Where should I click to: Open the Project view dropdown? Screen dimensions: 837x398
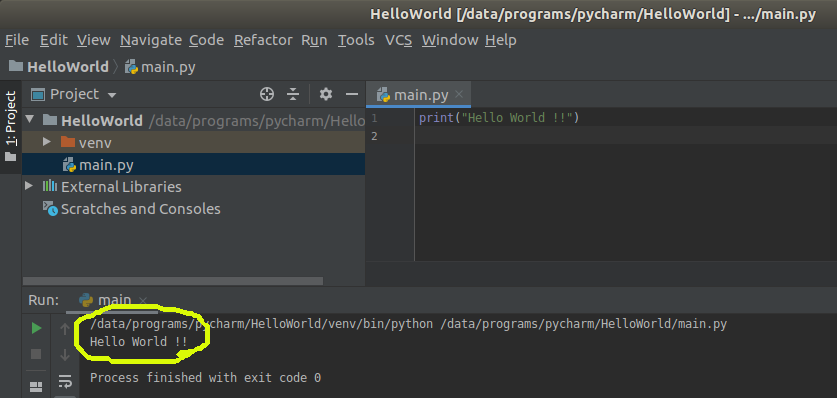point(74,95)
